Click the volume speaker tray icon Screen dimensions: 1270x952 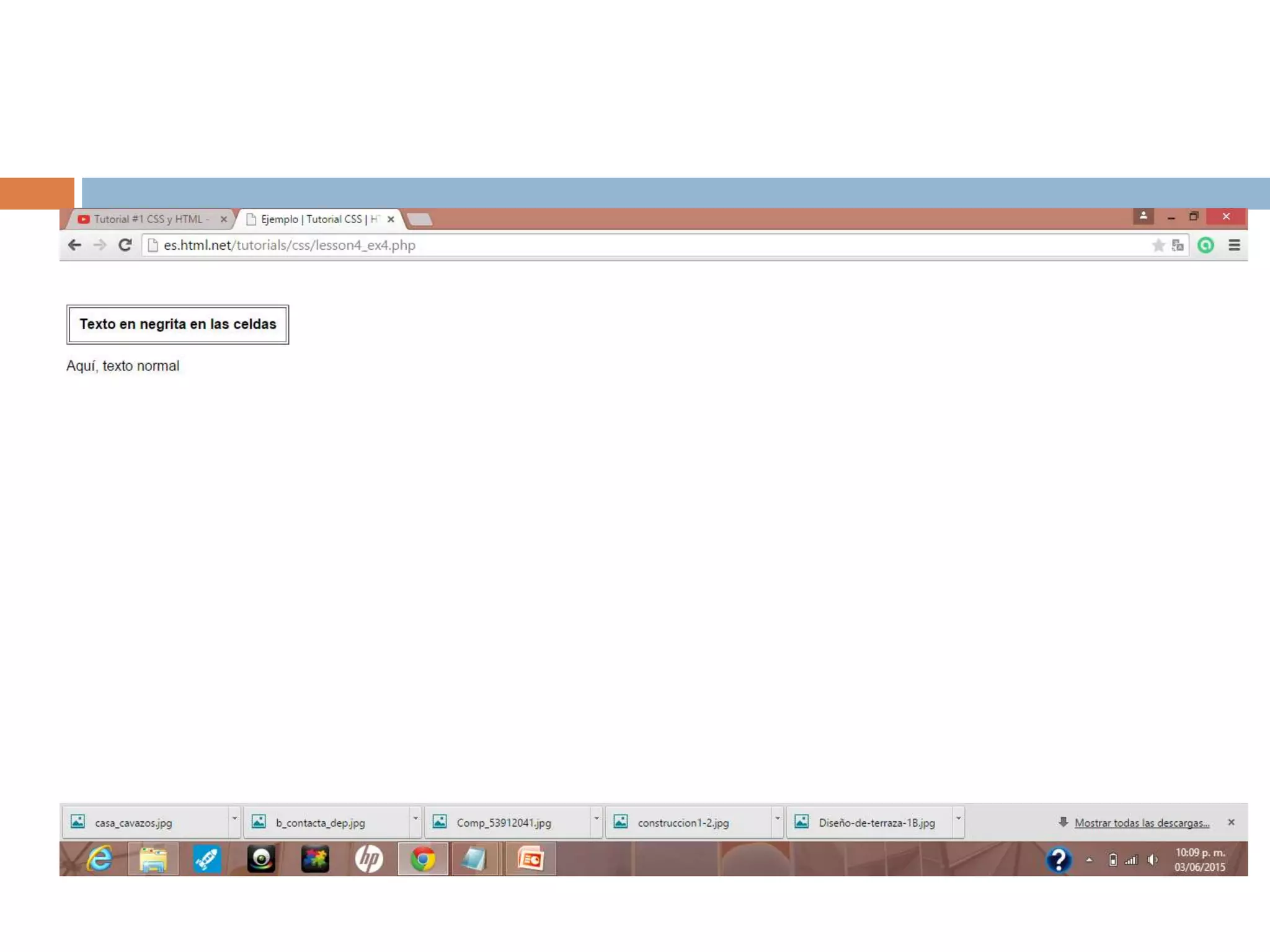pos(1152,860)
